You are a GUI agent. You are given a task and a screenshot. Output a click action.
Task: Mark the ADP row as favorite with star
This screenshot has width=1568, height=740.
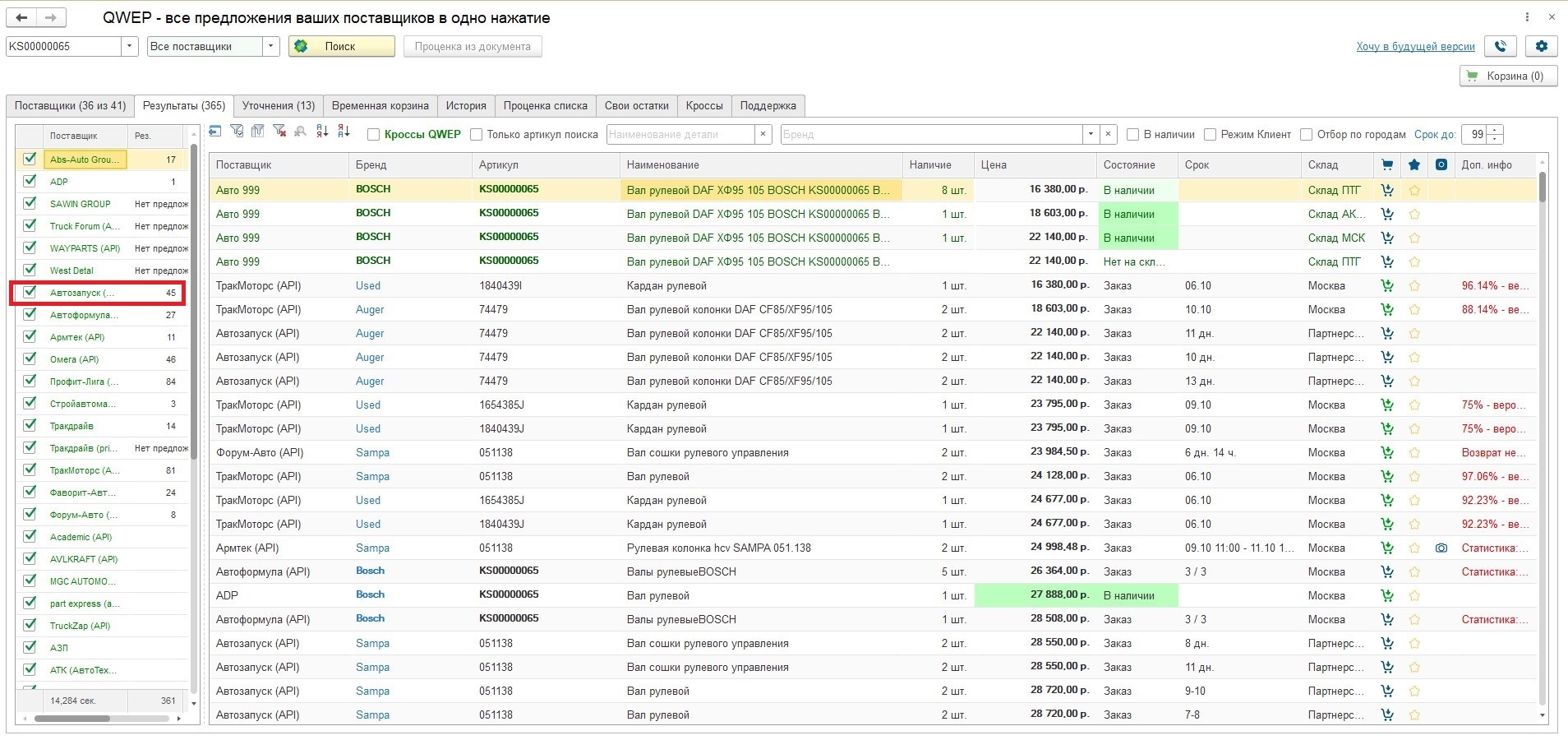pyautogui.click(x=1414, y=596)
